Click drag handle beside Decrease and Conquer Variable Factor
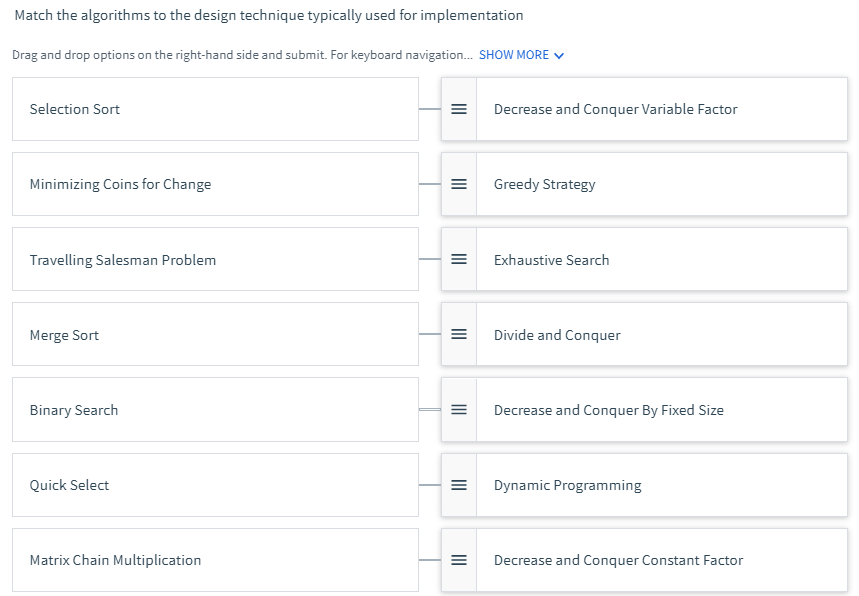Screen dimensions: 859x596 [459, 109]
